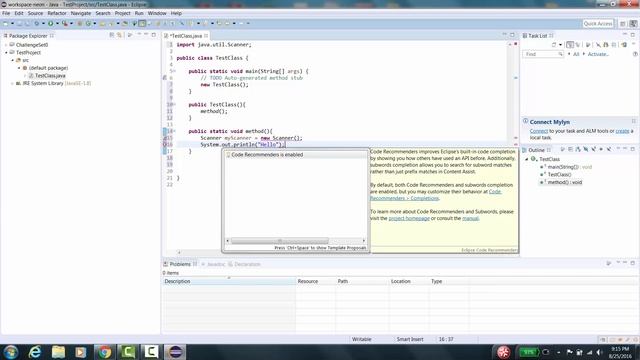
Task: Collapse the (default package) node
Action: click(19, 68)
